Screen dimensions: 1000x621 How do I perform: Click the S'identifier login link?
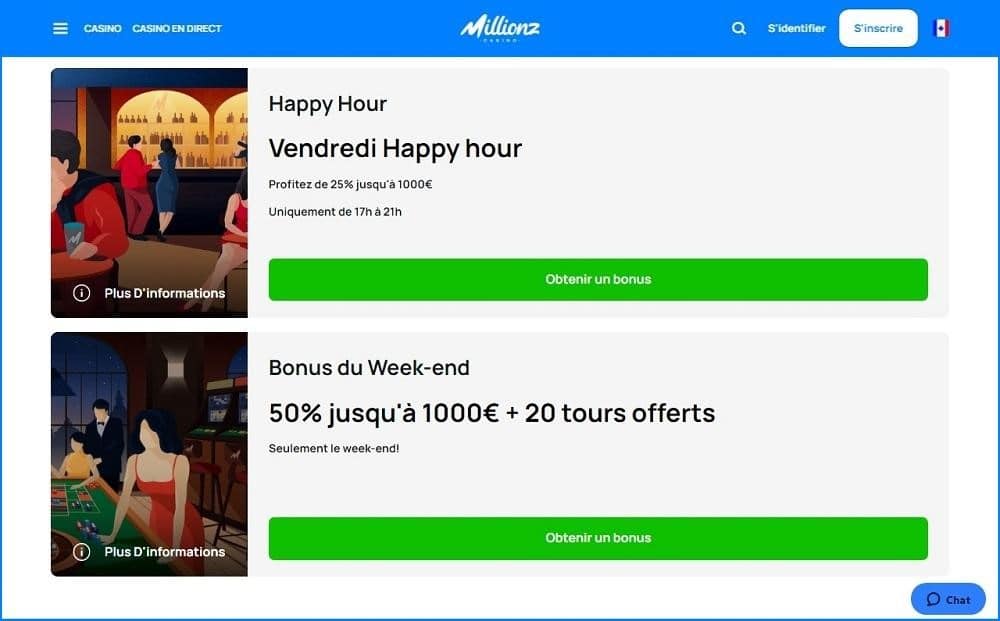pyautogui.click(x=797, y=28)
